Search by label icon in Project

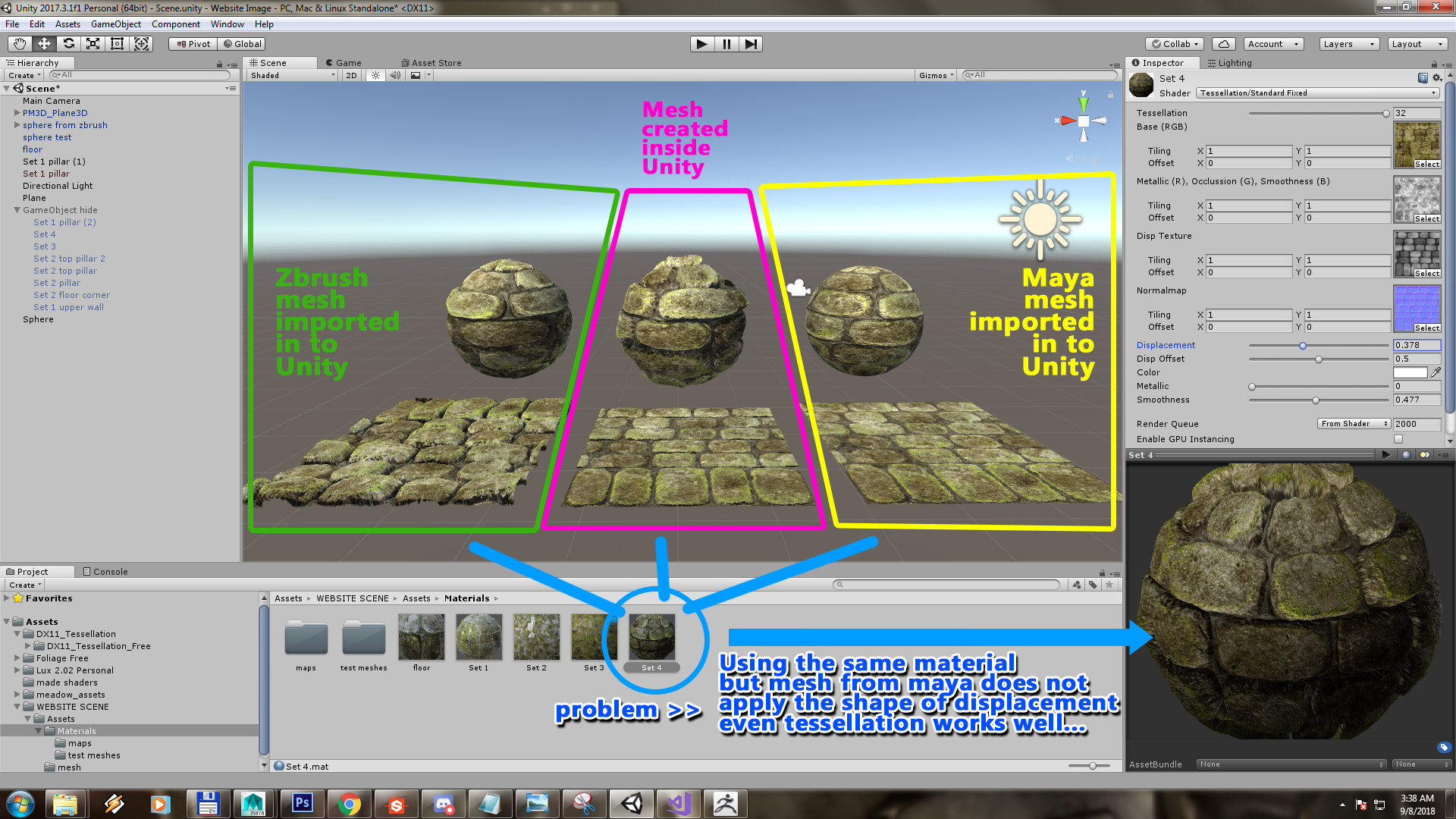point(1093,585)
